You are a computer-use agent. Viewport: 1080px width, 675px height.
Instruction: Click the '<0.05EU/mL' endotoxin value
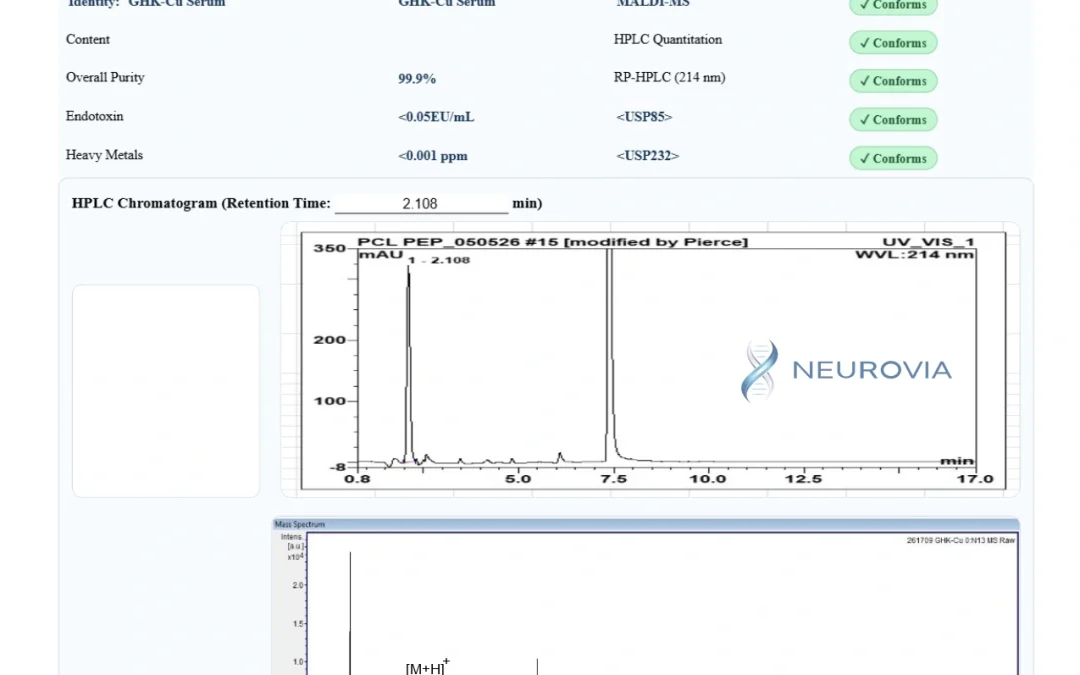[x=436, y=117]
